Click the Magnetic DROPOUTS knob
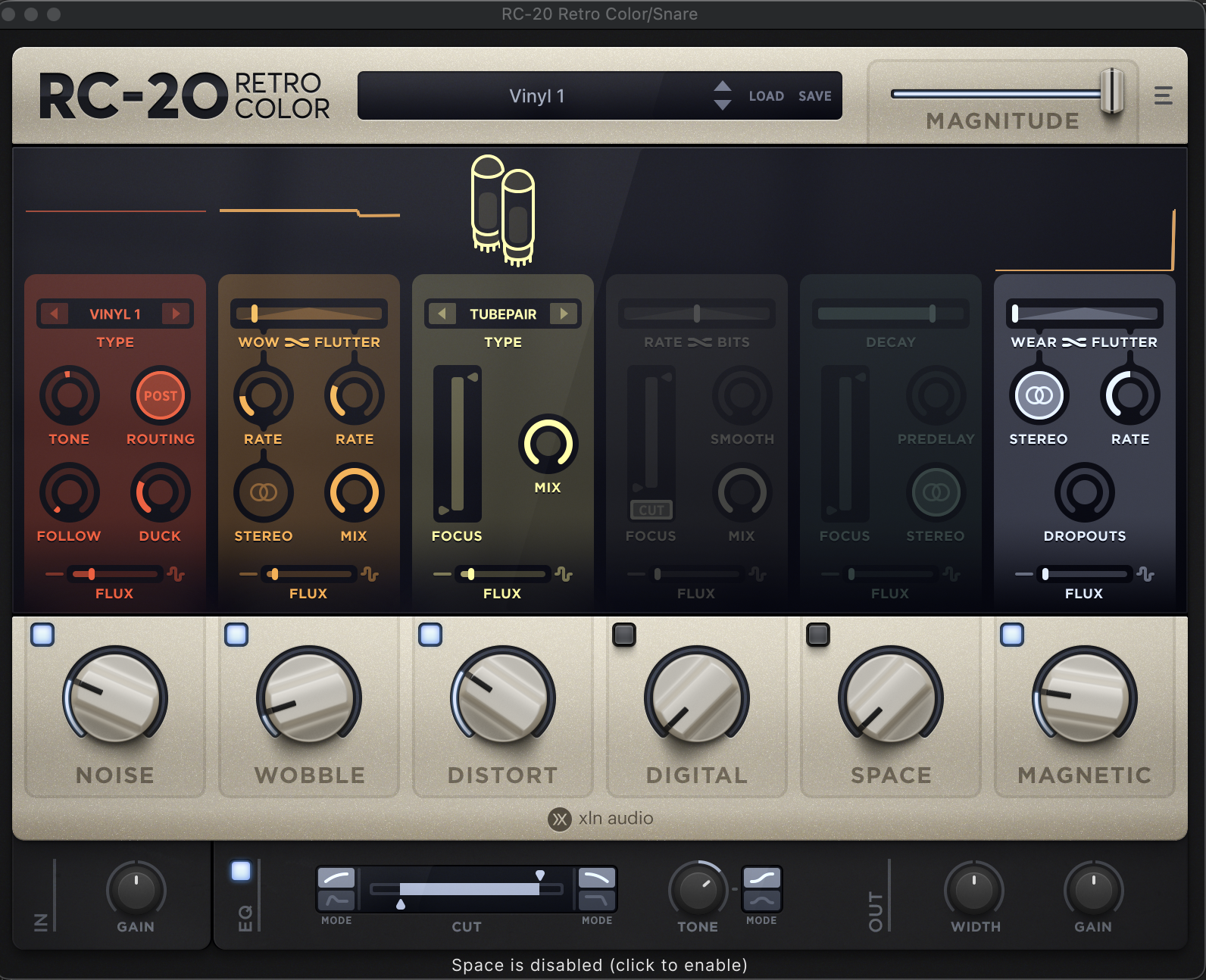Image resolution: width=1206 pixels, height=980 pixels. 1085,493
